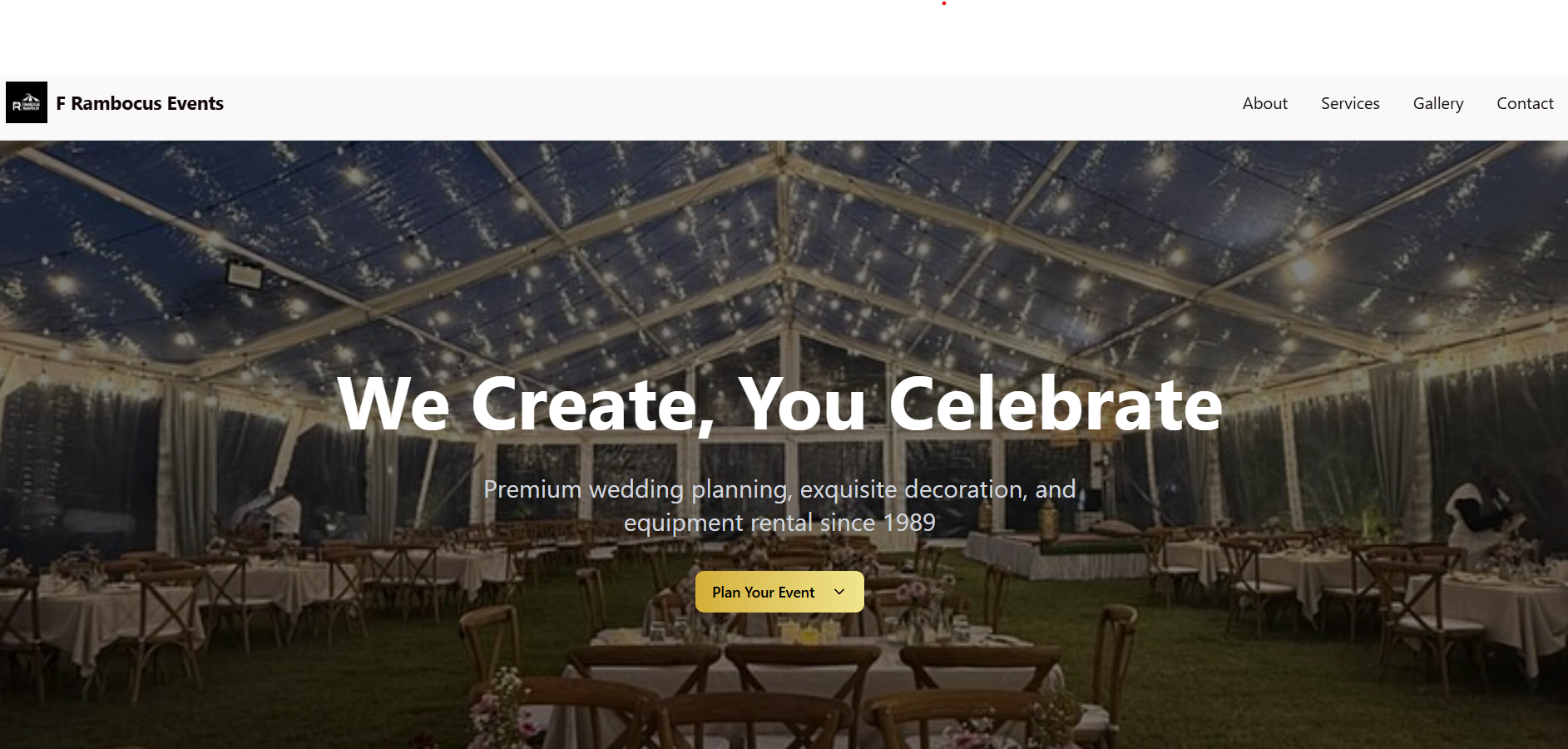
Task: Click the small red dot above the header
Action: click(x=943, y=3)
